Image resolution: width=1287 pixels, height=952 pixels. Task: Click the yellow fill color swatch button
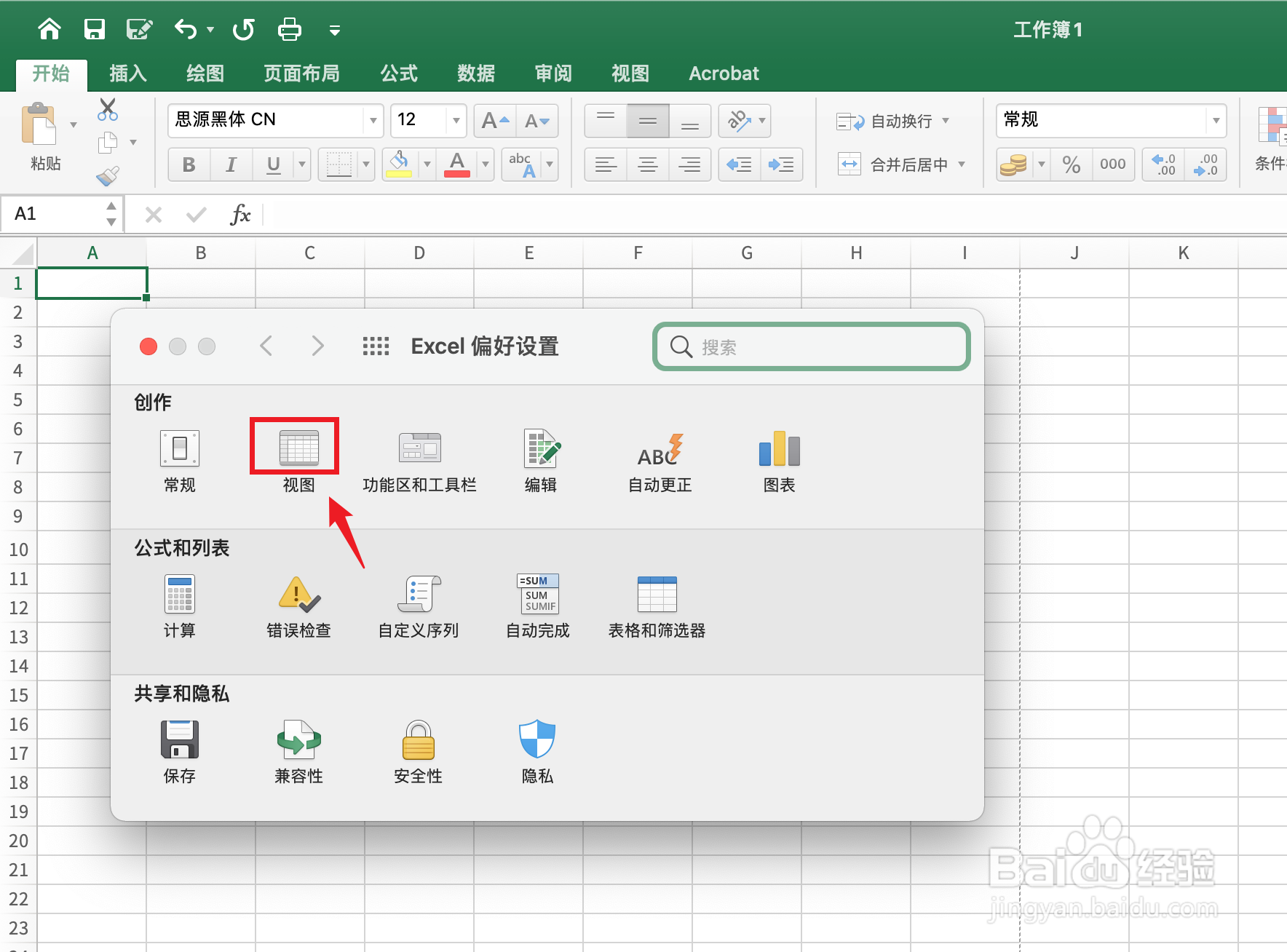[399, 164]
